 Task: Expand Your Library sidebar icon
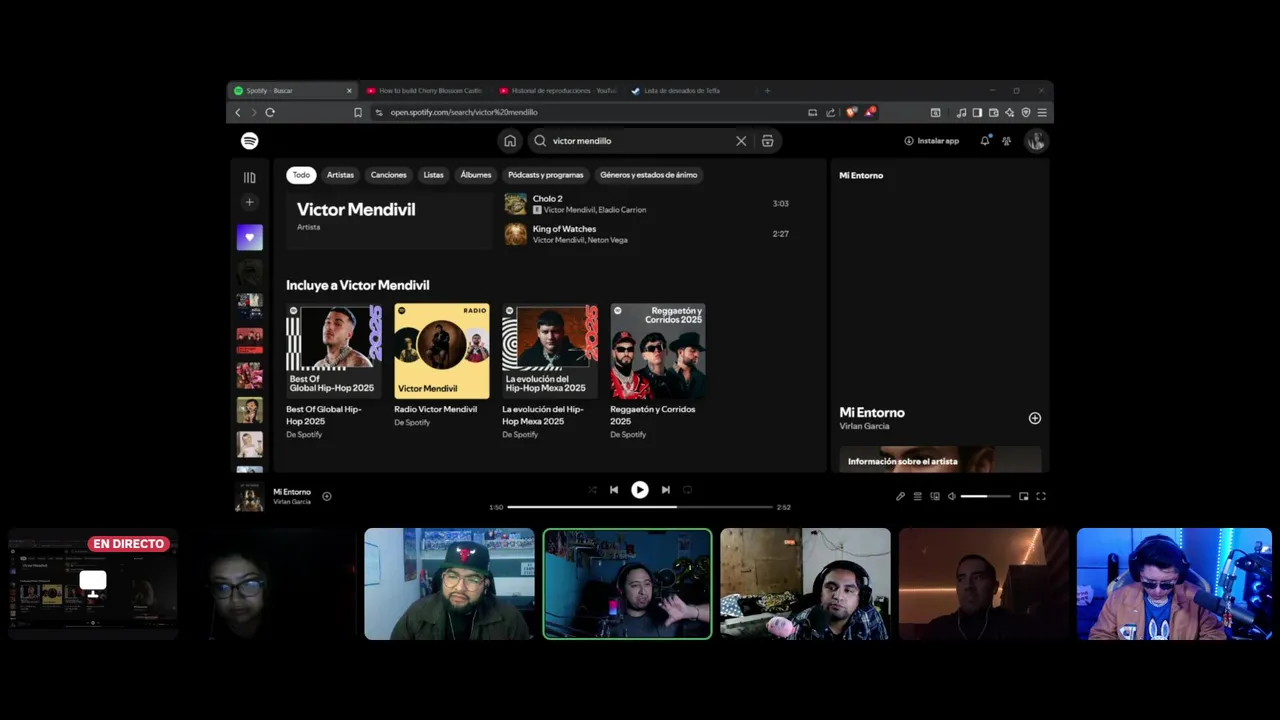[250, 177]
